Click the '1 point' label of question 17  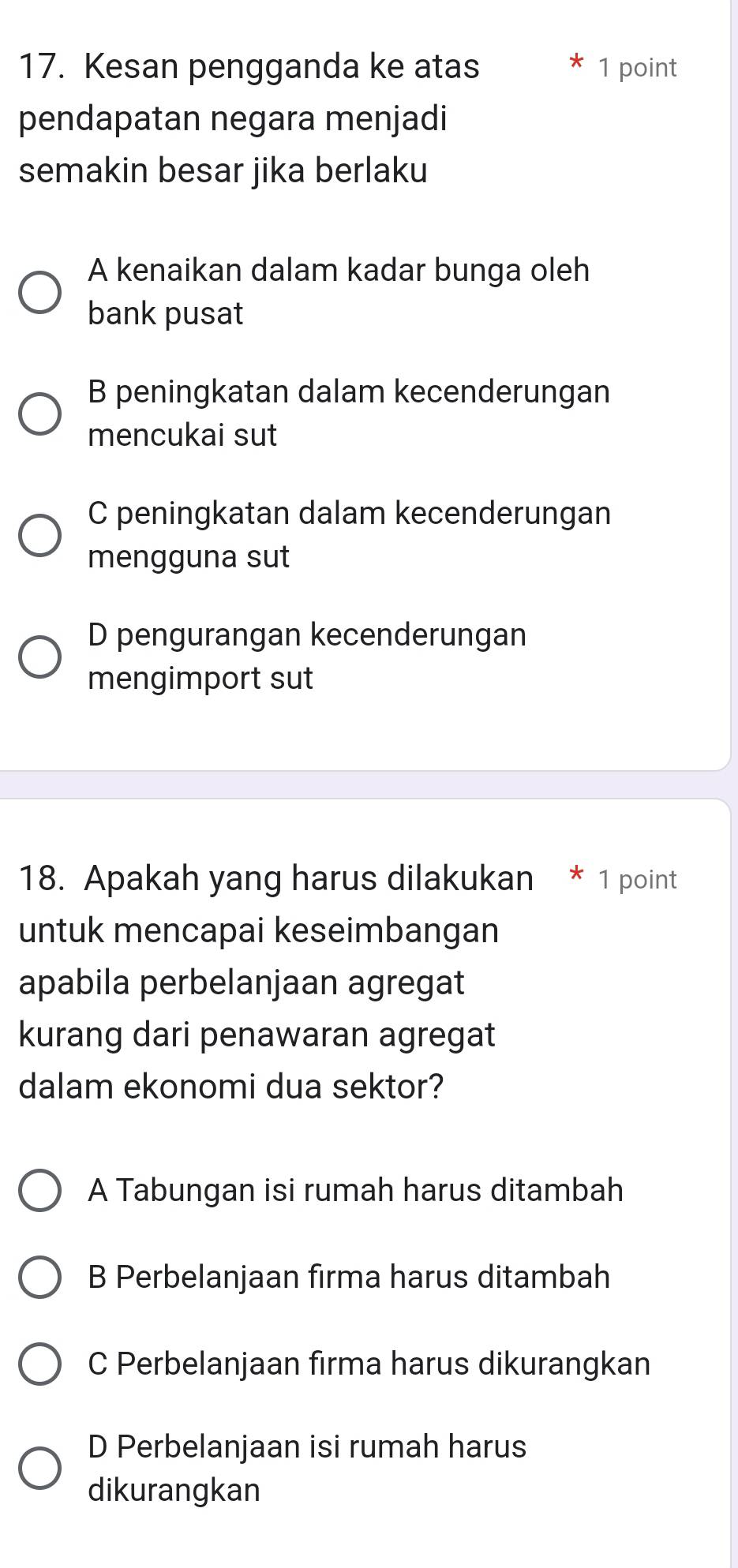[637, 68]
